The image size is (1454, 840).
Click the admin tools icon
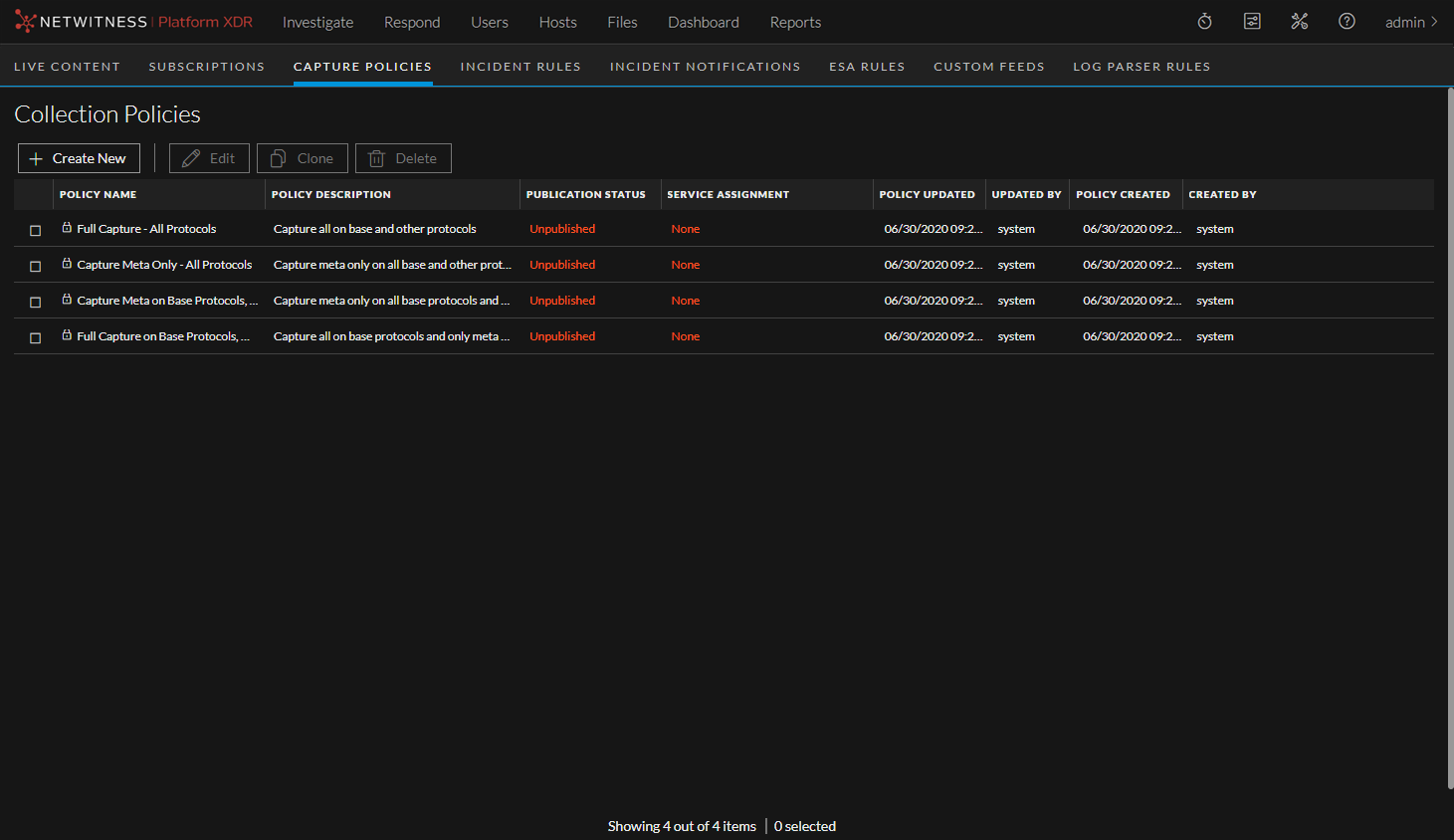tap(1300, 20)
